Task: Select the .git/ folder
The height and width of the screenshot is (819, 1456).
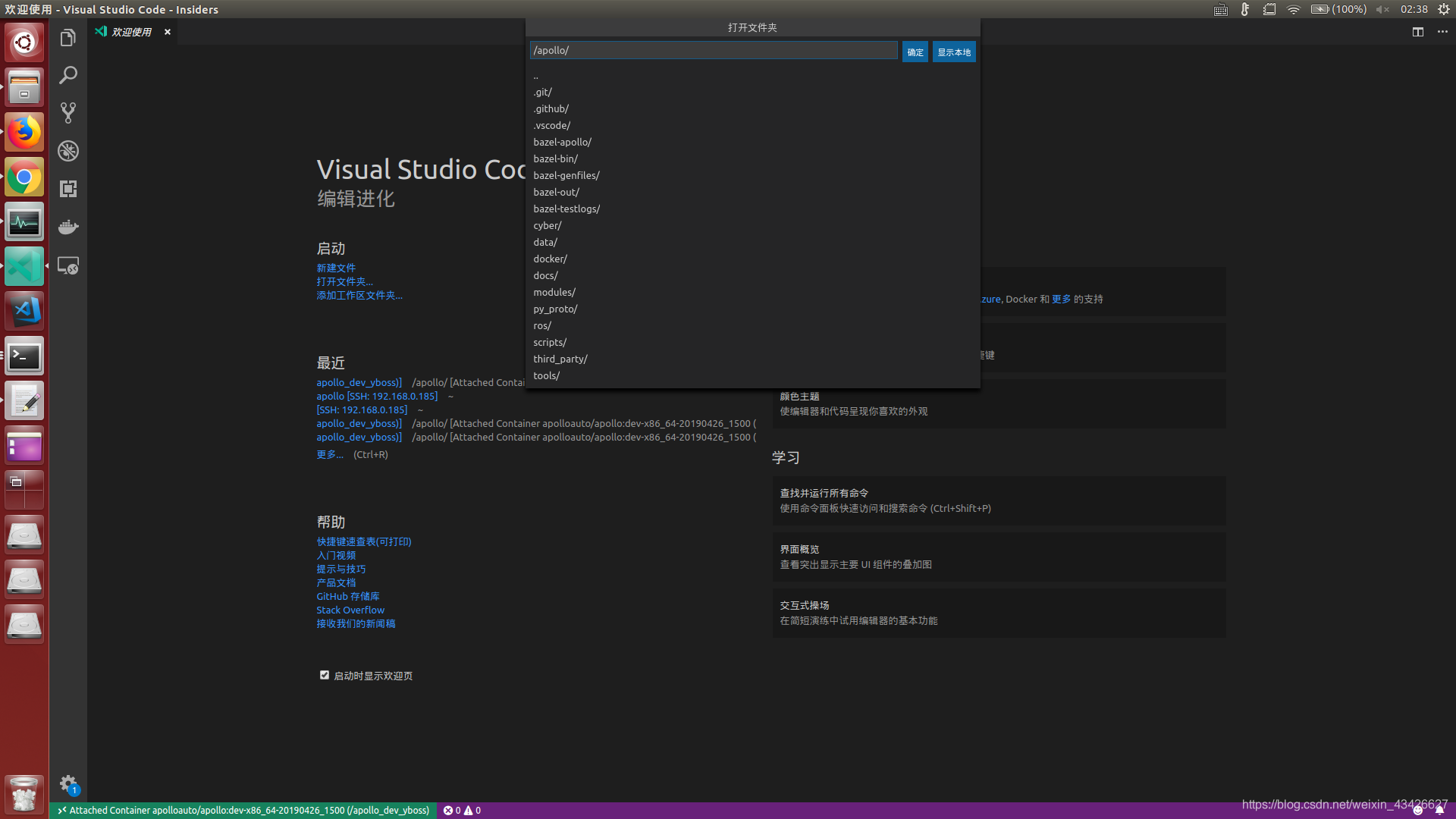Action: 753,93
